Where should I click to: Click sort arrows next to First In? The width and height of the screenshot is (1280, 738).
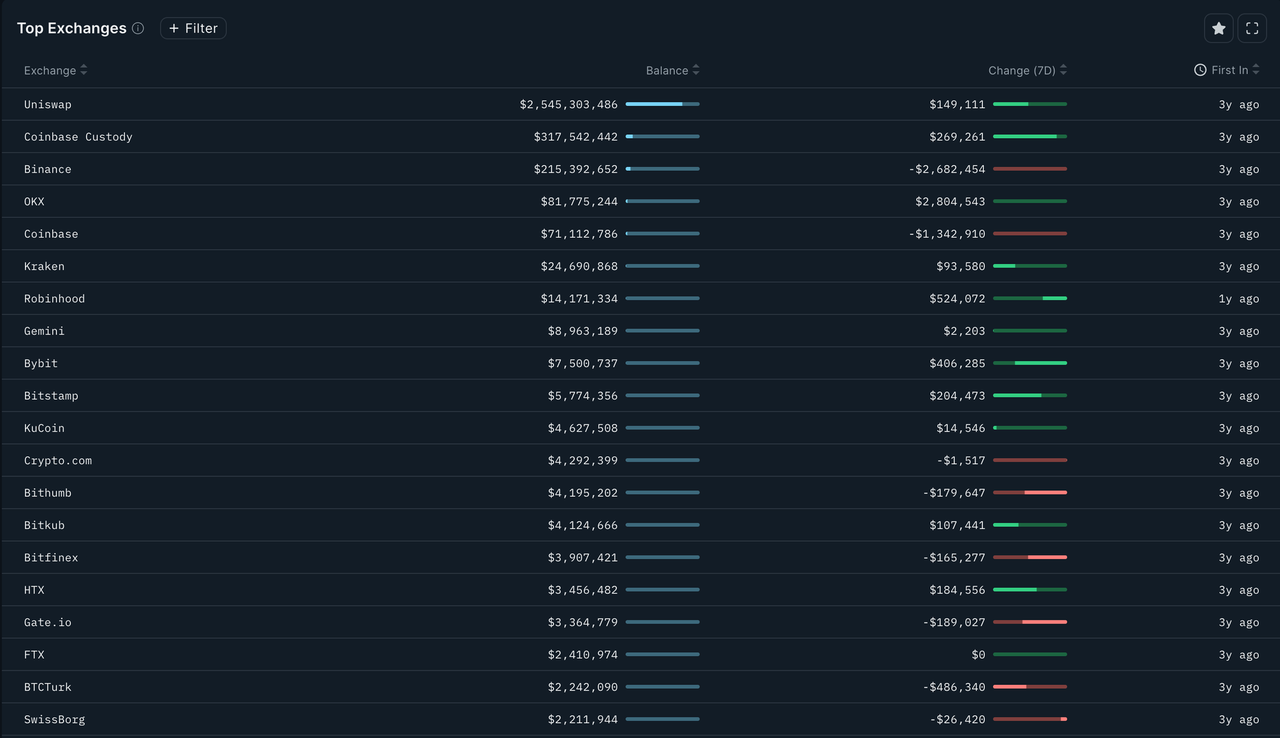(1256, 70)
